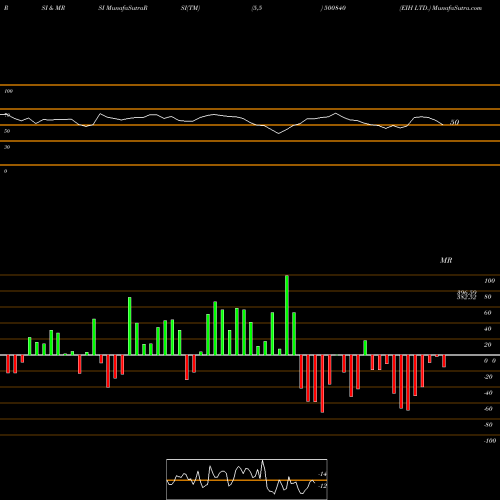Click the 0 level label in RSI panel
Screen dimensions: 500x500
click(x=5, y=171)
